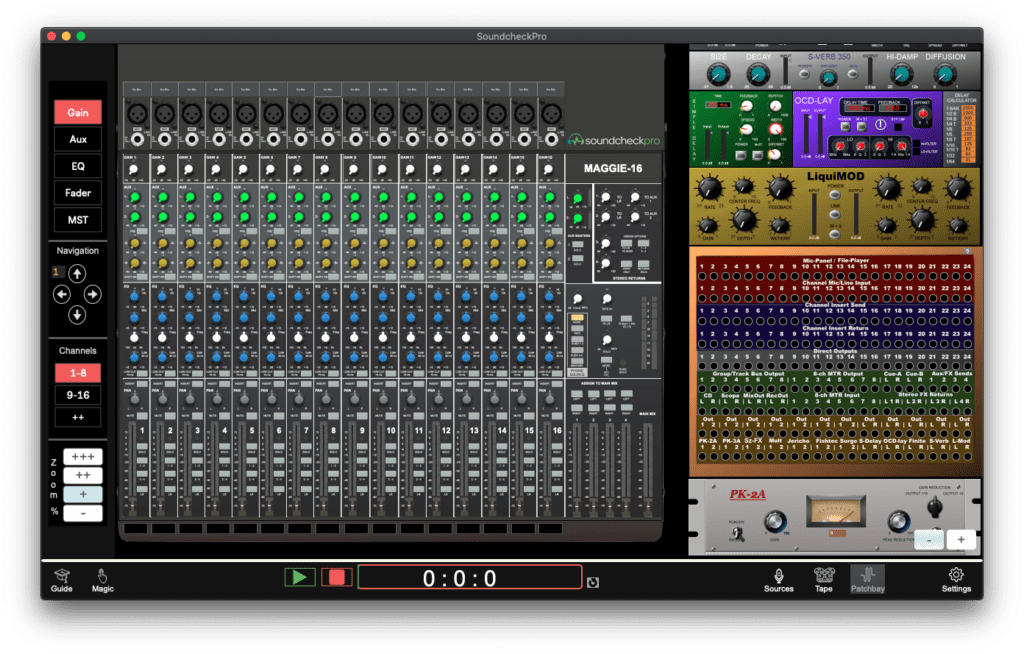
Task: Click the Simple Delay Feedback knob
Action: (747, 106)
